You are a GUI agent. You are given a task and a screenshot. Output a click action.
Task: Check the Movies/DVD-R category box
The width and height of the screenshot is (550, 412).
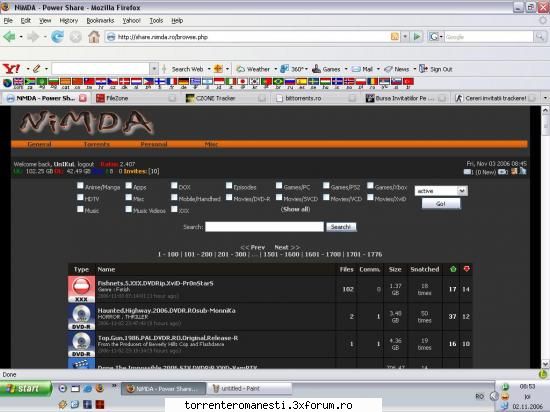pos(229,197)
